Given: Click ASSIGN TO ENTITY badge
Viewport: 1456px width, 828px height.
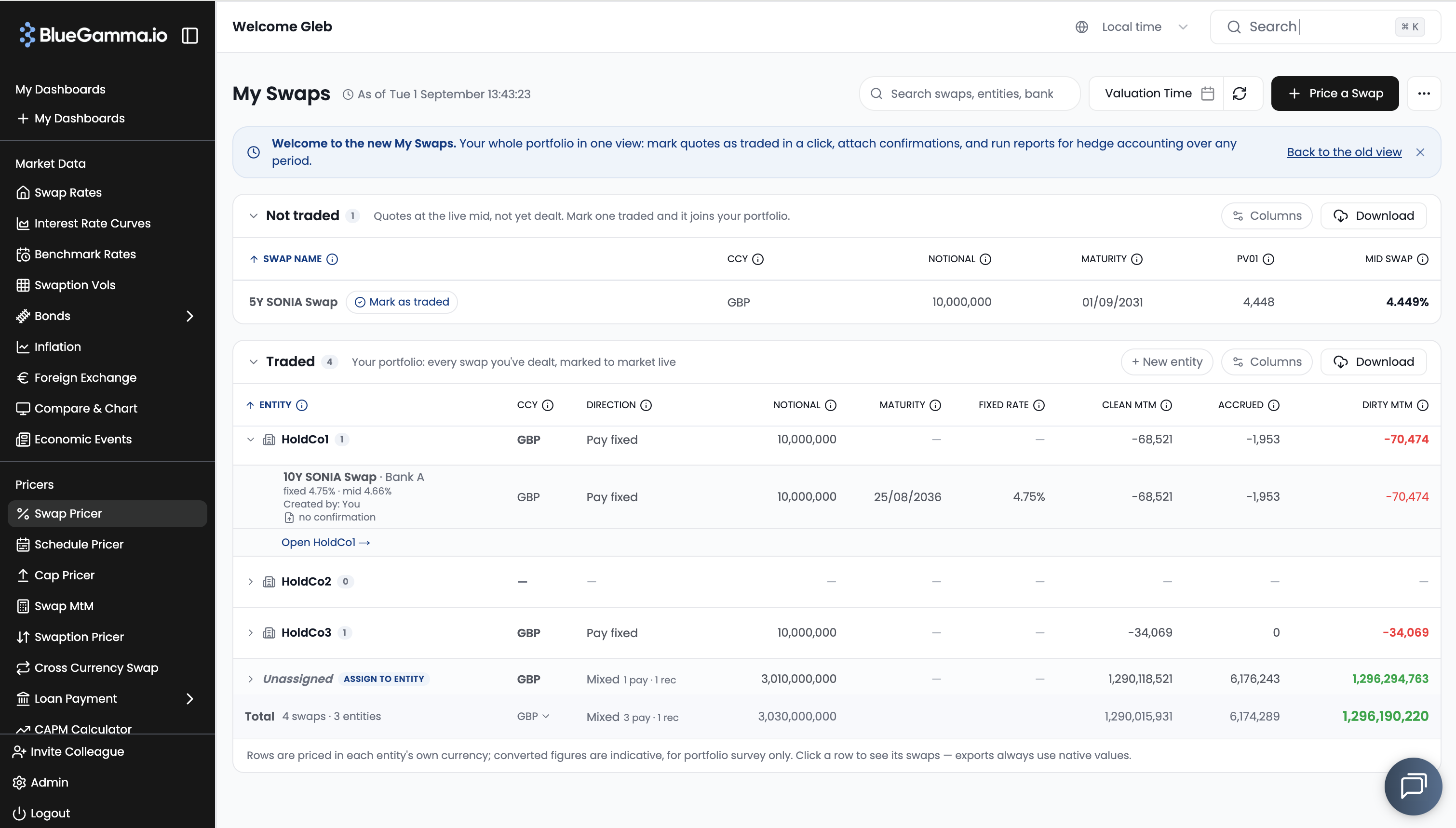Looking at the screenshot, I should coord(384,679).
